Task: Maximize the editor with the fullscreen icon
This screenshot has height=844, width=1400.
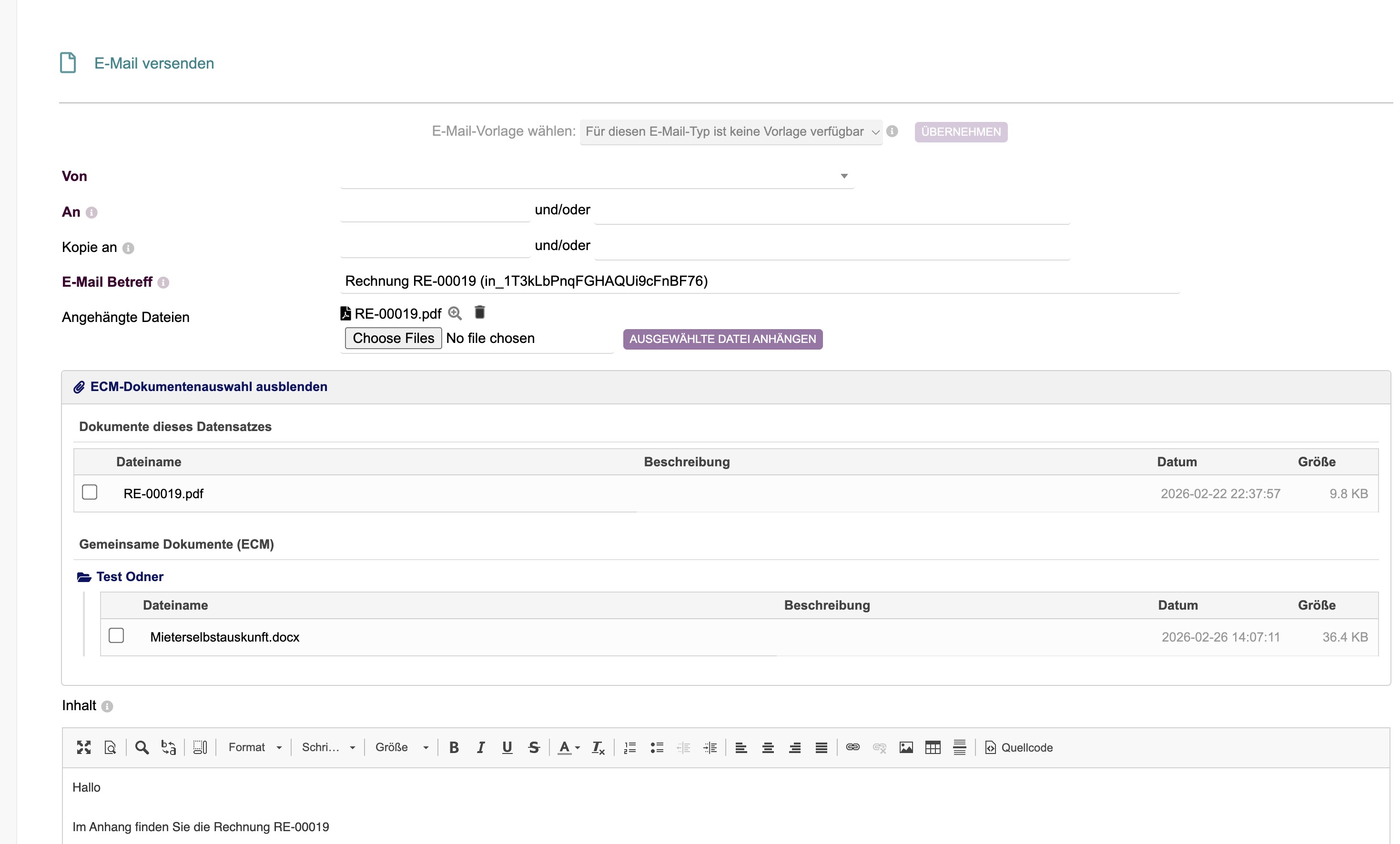Action: click(x=84, y=747)
